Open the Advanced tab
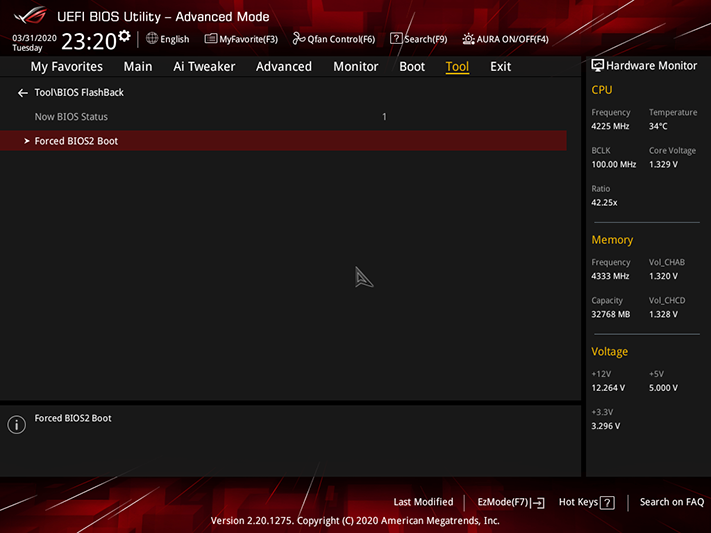Viewport: 711px width, 533px height. click(284, 67)
